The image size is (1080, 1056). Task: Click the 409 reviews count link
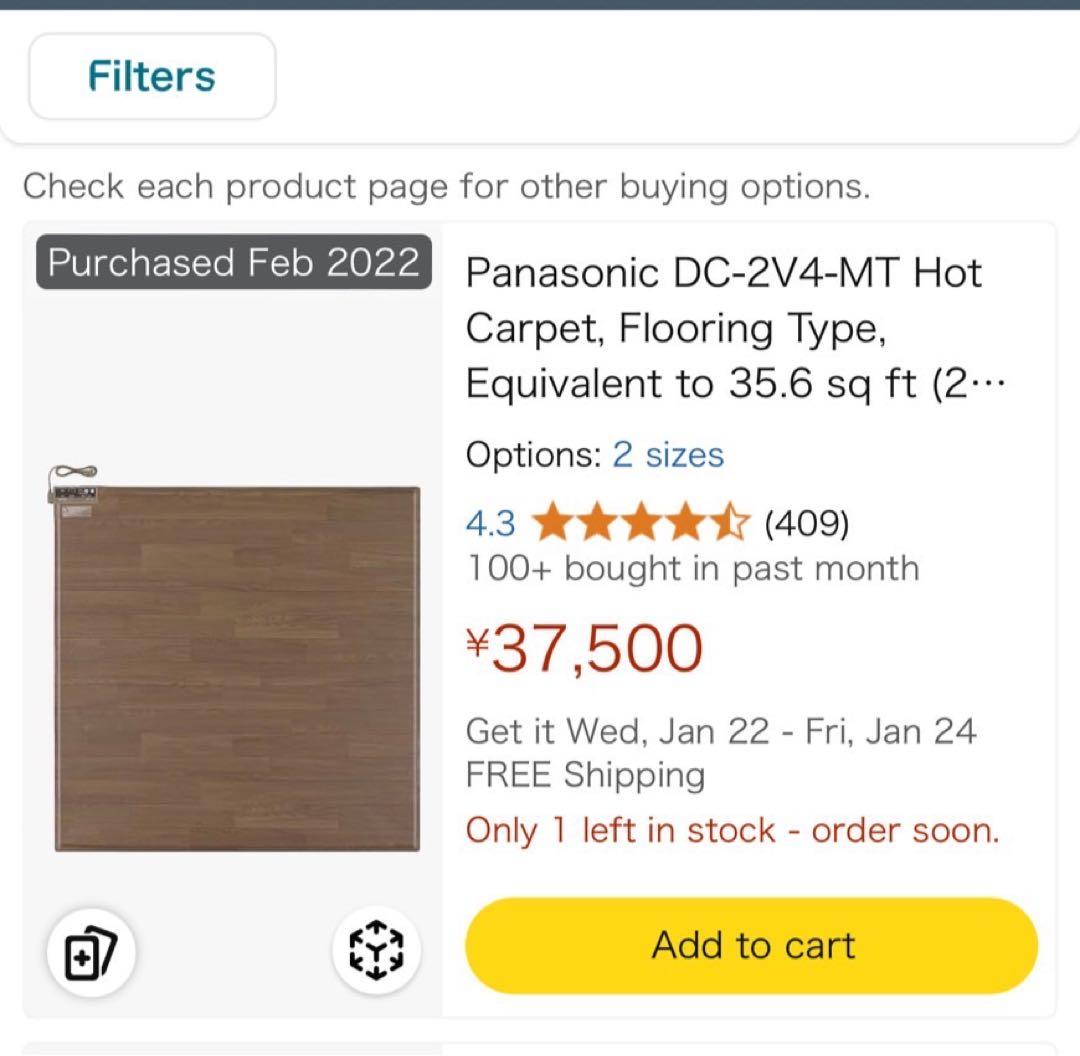pos(806,522)
